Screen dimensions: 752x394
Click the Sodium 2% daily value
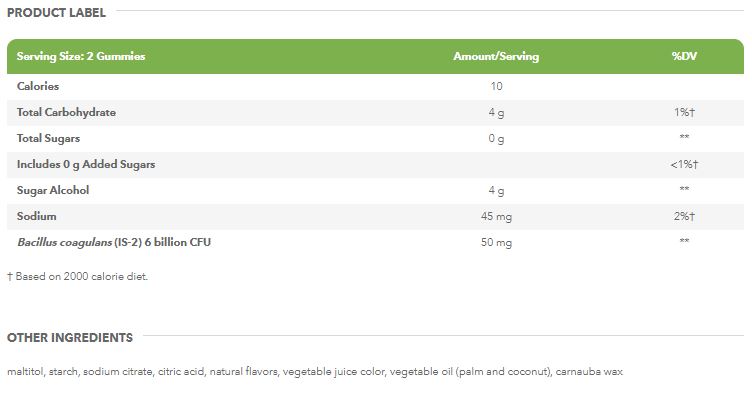click(684, 216)
